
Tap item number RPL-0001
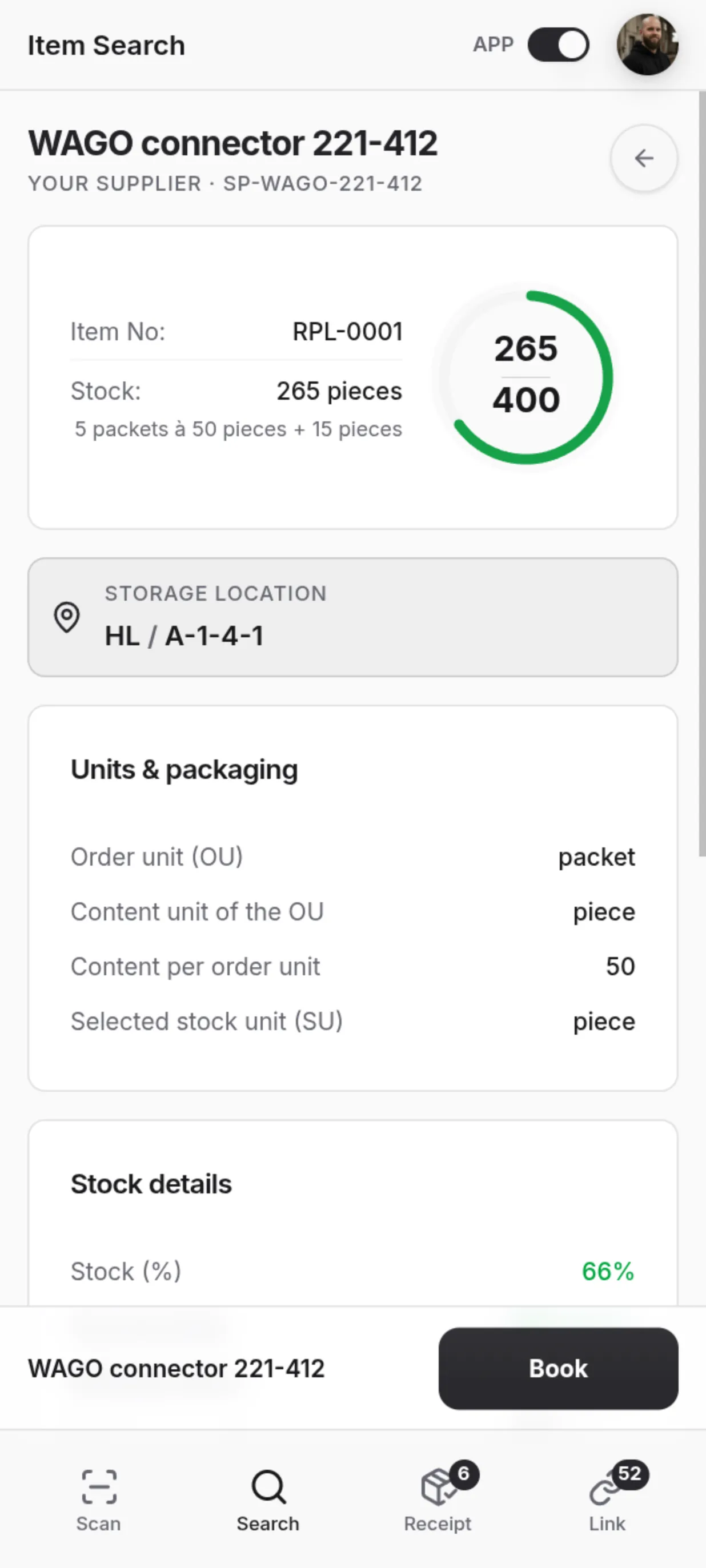347,331
